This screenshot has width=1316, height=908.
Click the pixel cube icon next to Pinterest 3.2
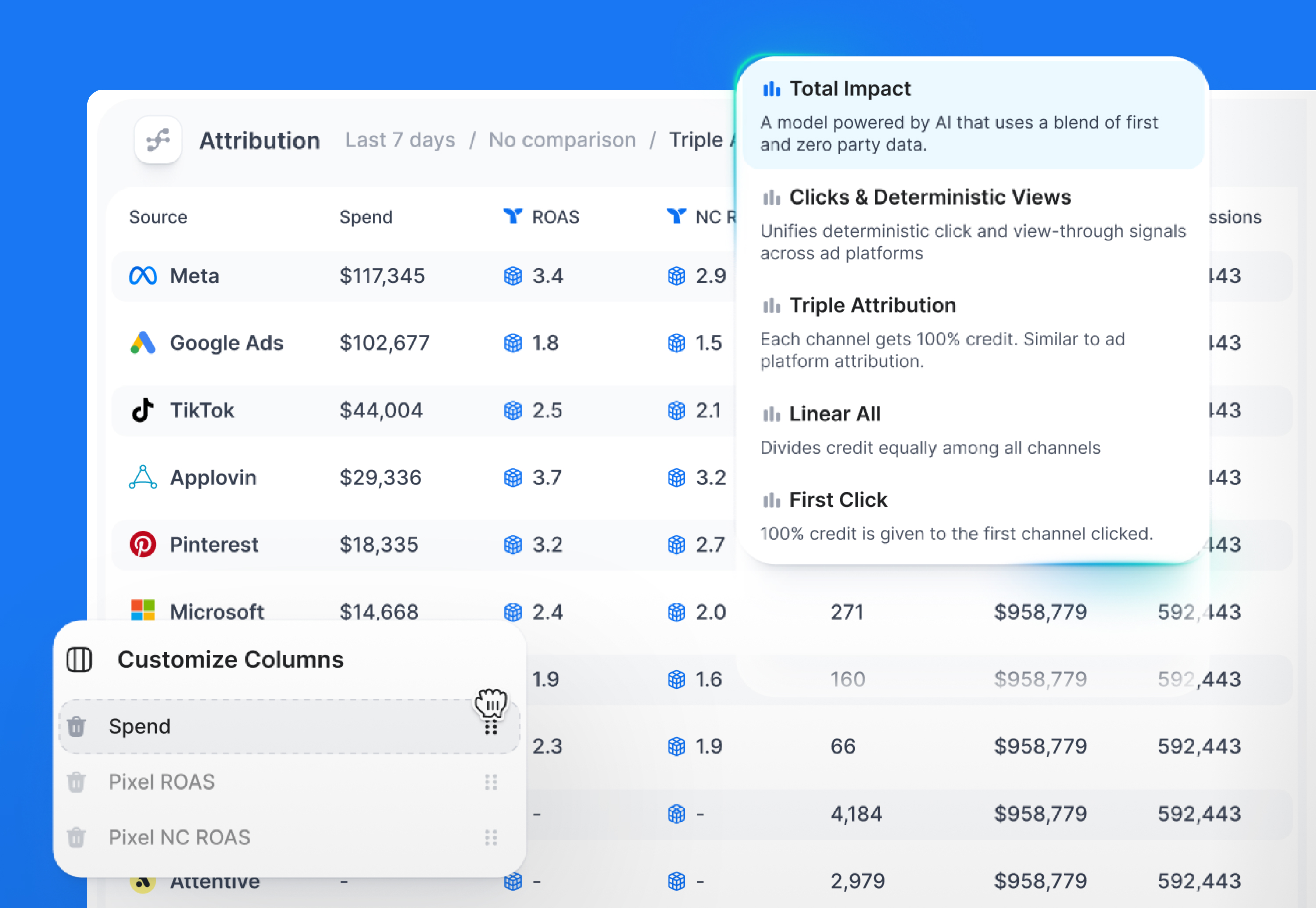click(x=513, y=545)
